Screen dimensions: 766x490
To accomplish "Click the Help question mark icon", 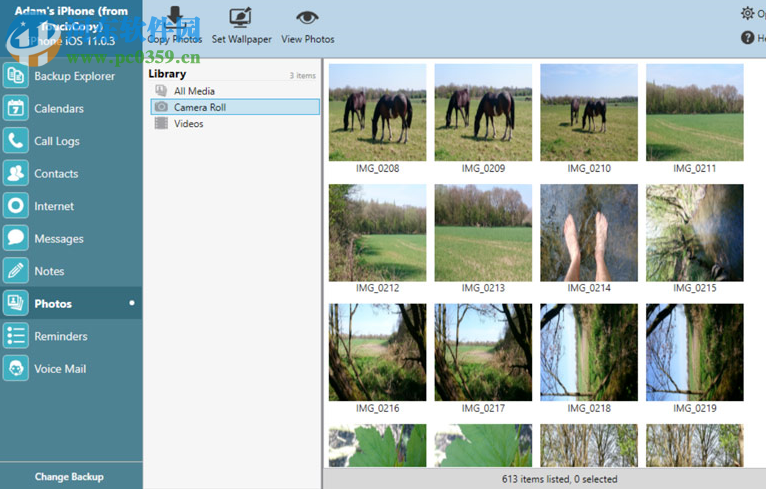I will click(x=747, y=37).
